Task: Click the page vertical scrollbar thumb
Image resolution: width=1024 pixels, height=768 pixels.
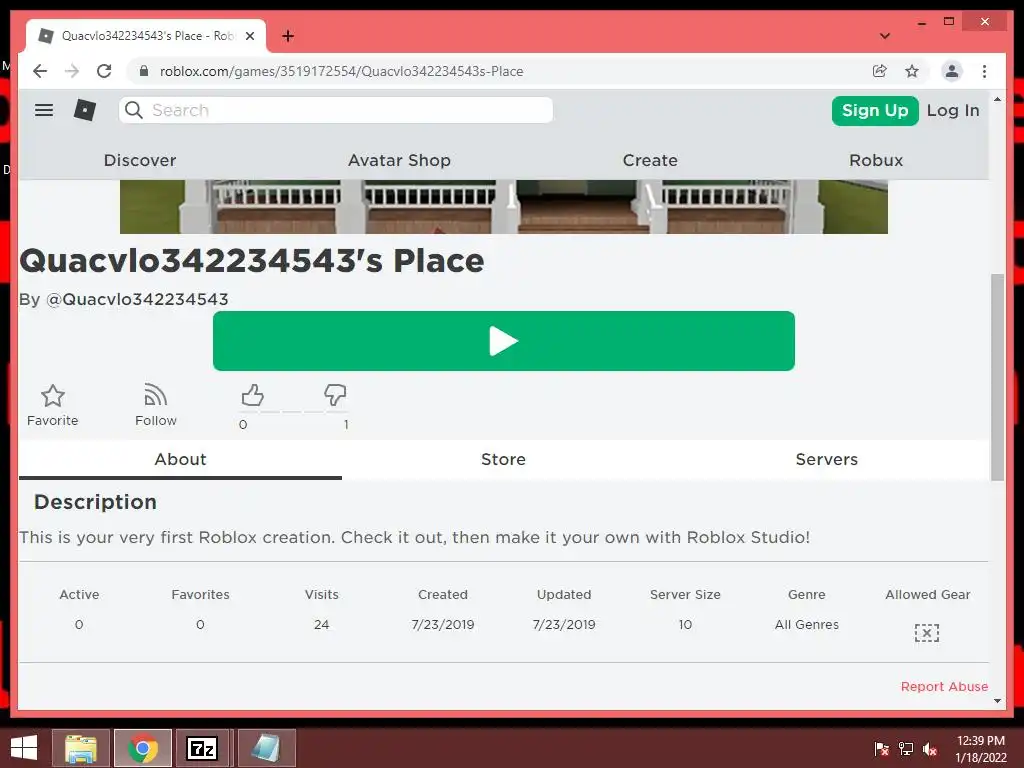Action: (997, 377)
